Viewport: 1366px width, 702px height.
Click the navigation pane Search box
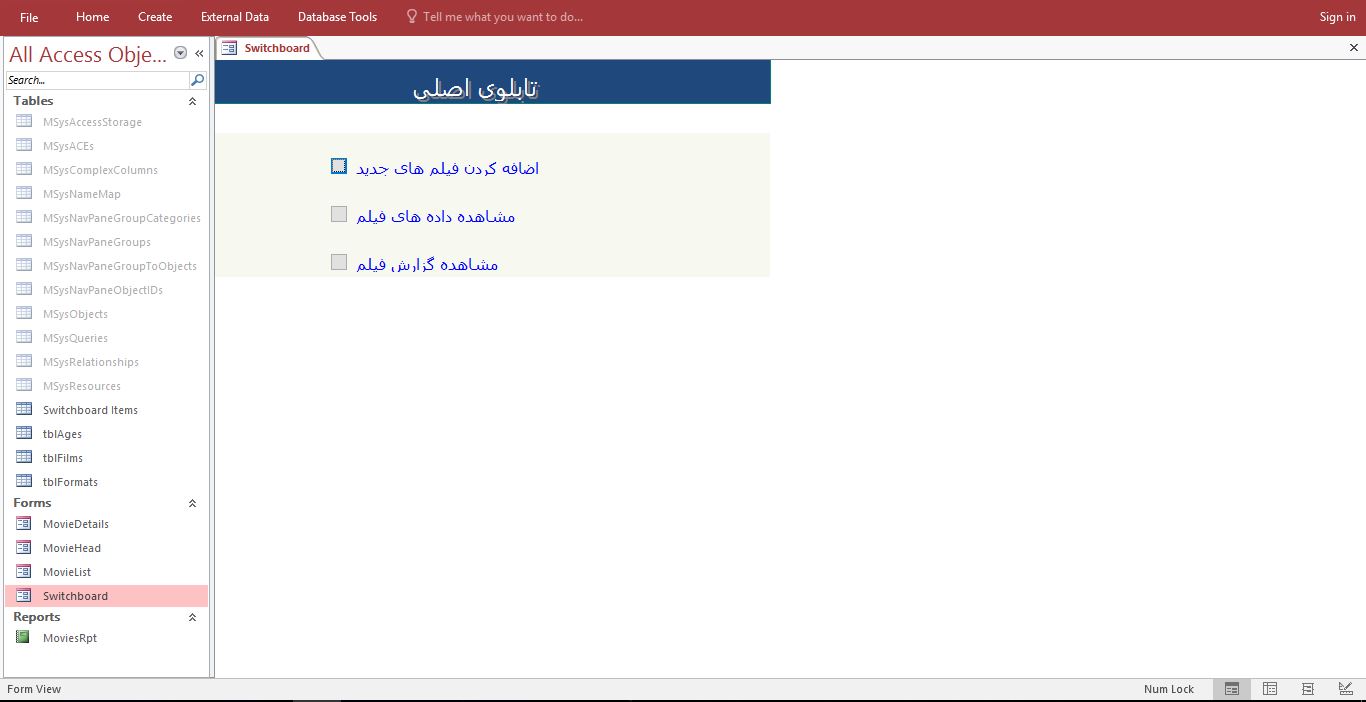pos(96,80)
